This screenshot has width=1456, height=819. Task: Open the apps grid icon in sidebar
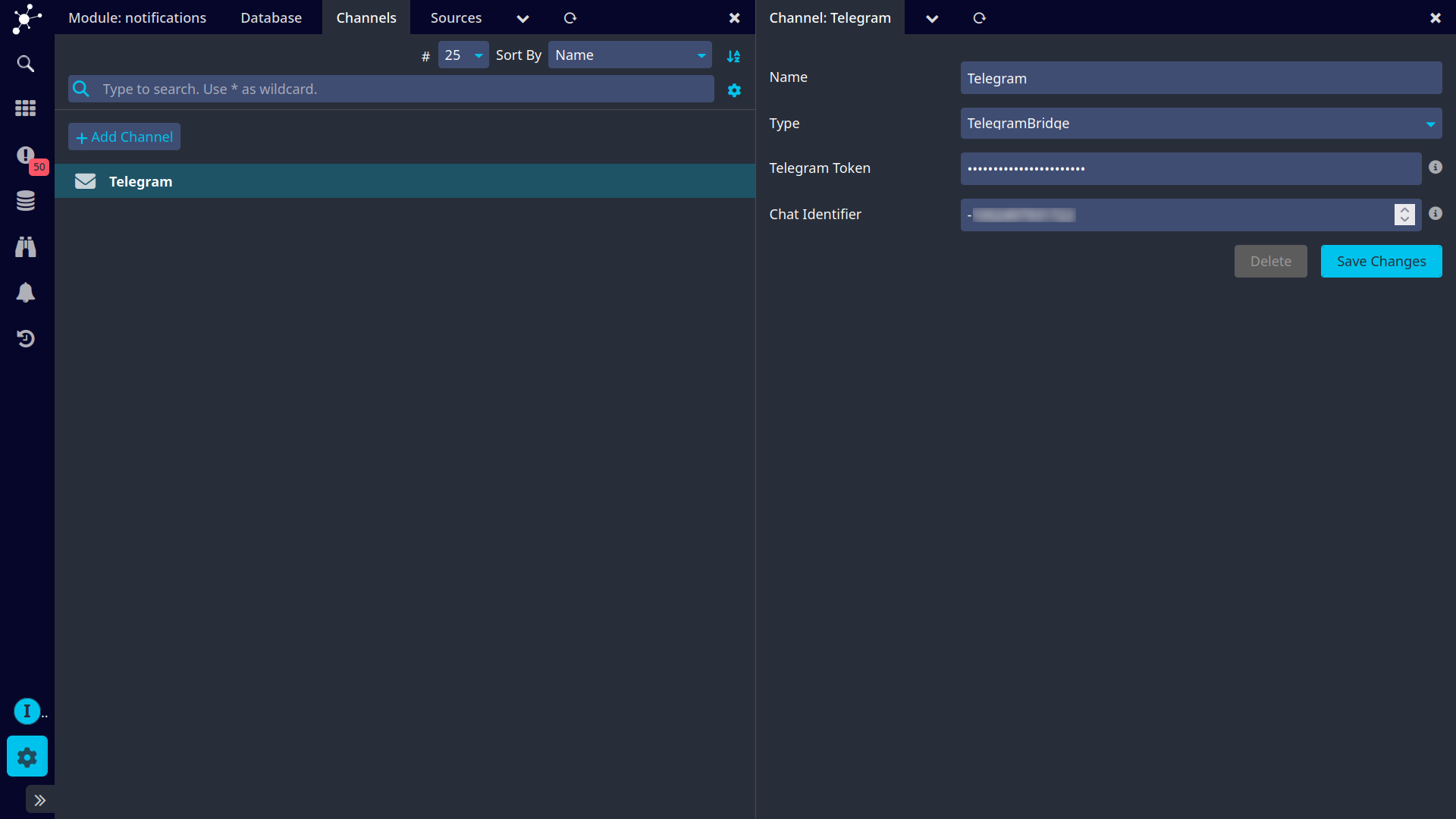26,108
